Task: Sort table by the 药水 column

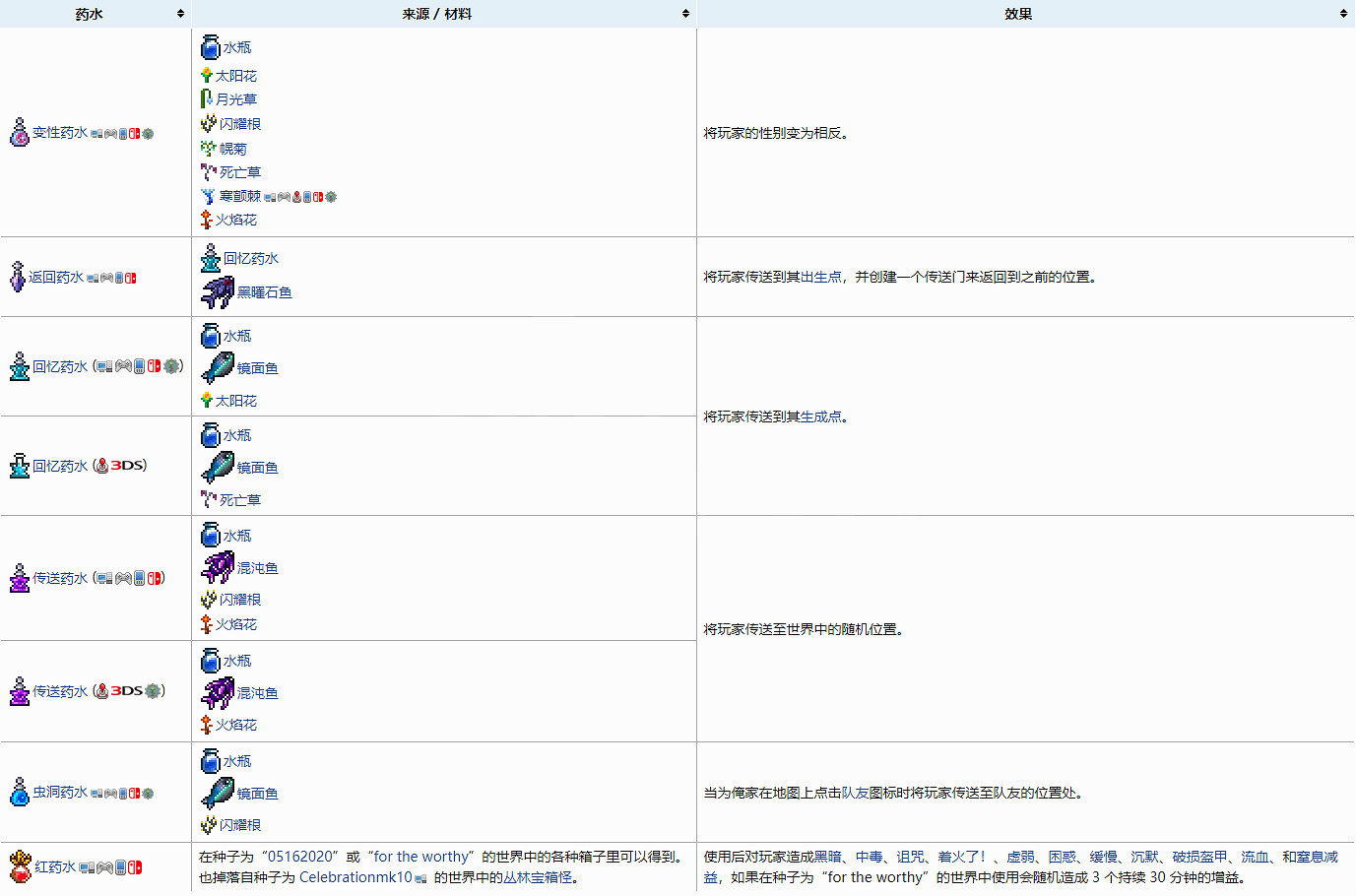Action: [x=181, y=14]
